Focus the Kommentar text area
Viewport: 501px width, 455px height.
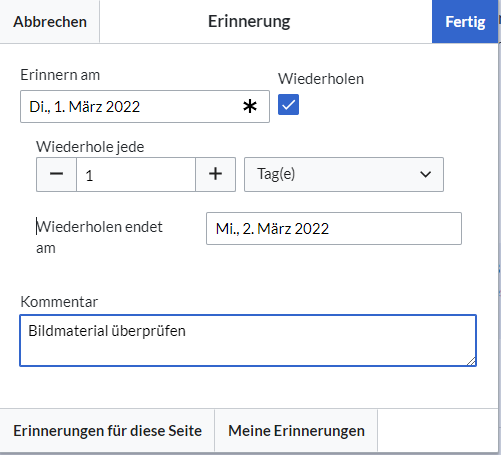248,340
